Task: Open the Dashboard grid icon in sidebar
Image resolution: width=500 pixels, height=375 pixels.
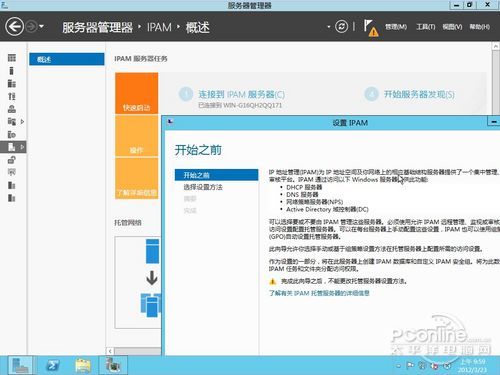Action: point(12,58)
